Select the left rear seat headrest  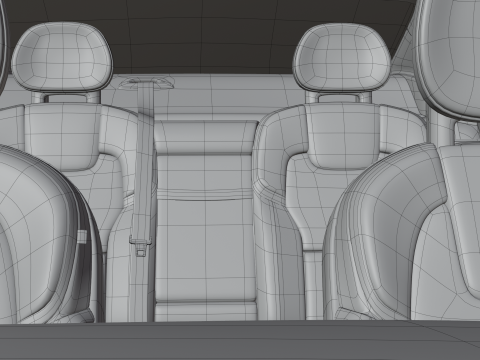pos(62,57)
